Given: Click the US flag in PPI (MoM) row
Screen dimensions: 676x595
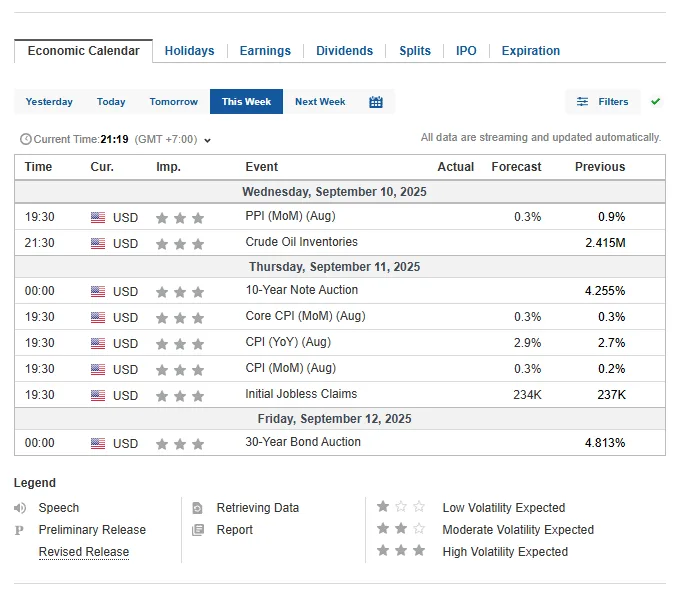Looking at the screenshot, I should (x=98, y=217).
